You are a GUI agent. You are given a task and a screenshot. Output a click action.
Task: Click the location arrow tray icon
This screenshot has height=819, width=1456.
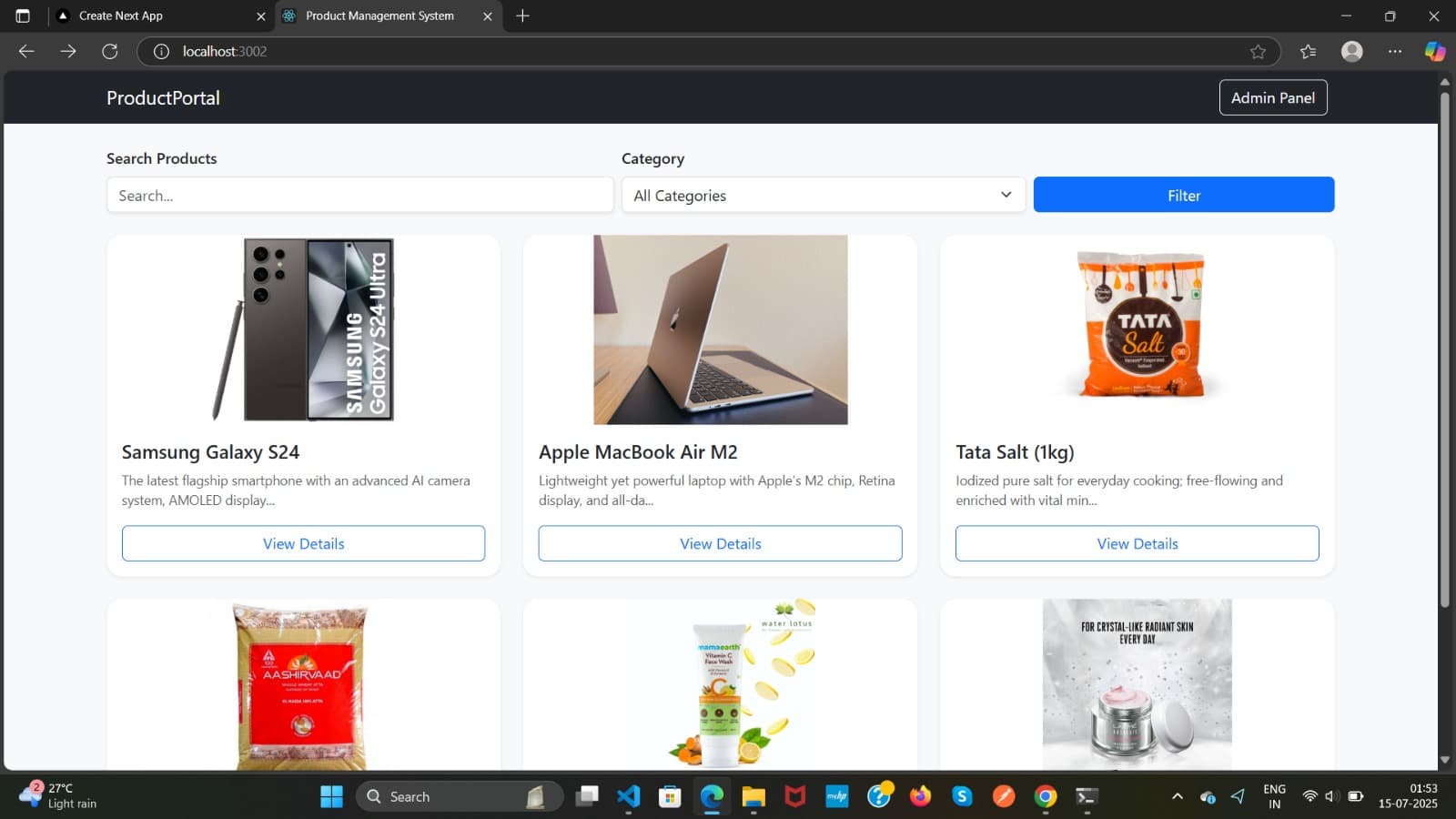click(x=1238, y=796)
